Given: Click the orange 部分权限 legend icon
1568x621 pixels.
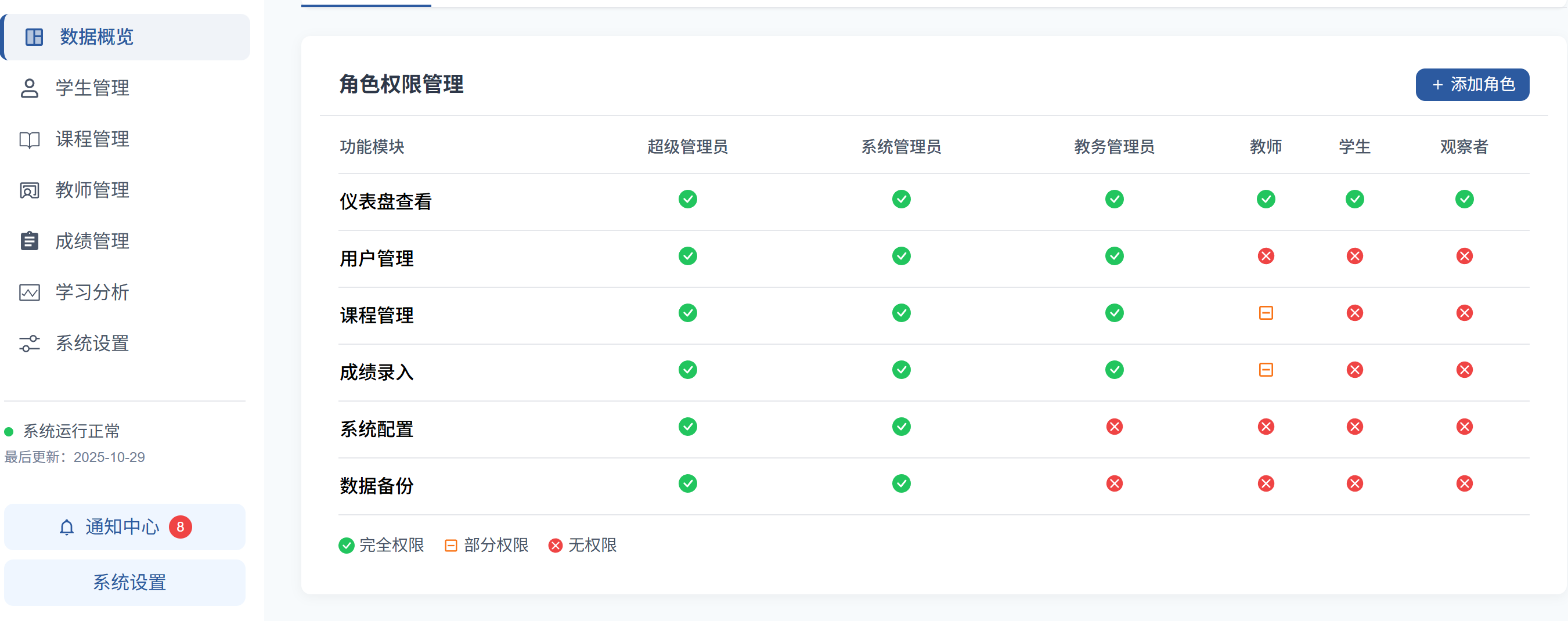Looking at the screenshot, I should click(x=450, y=546).
